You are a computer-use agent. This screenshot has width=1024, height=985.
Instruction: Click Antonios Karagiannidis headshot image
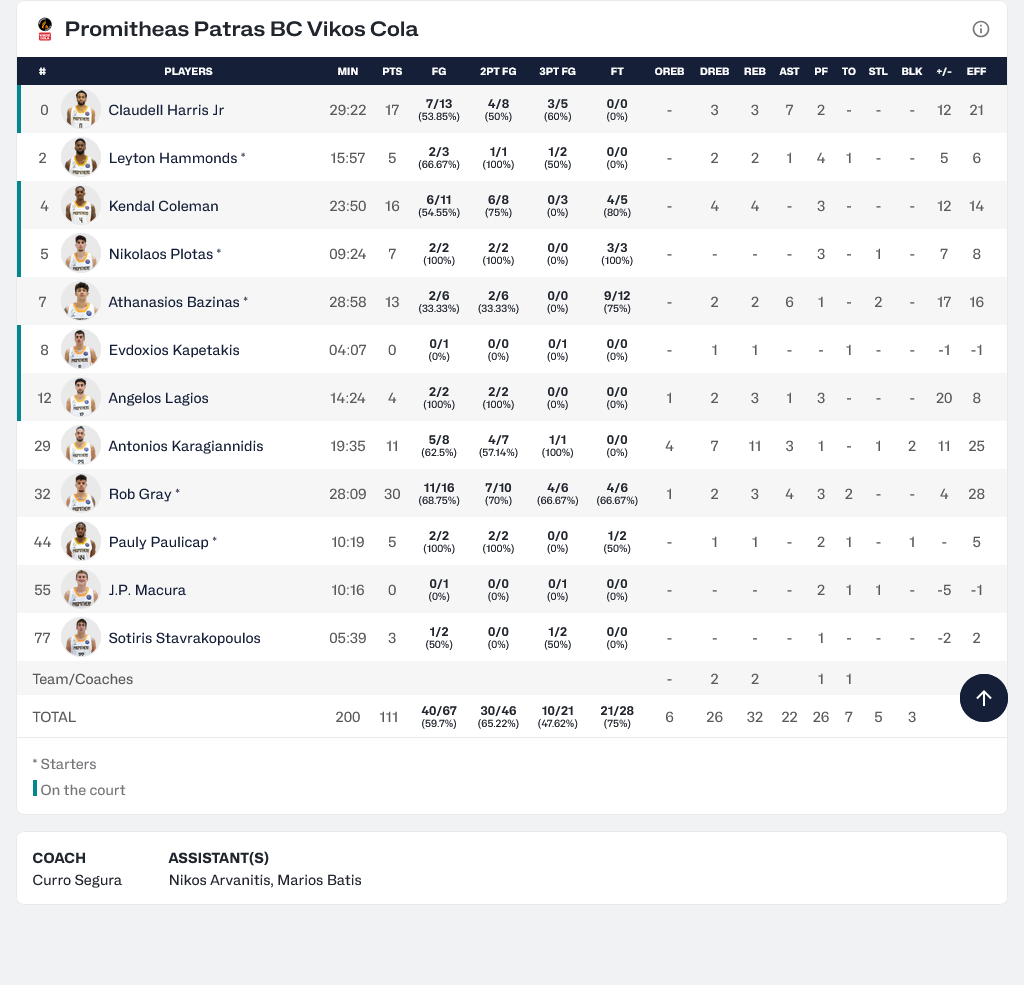pyautogui.click(x=81, y=446)
